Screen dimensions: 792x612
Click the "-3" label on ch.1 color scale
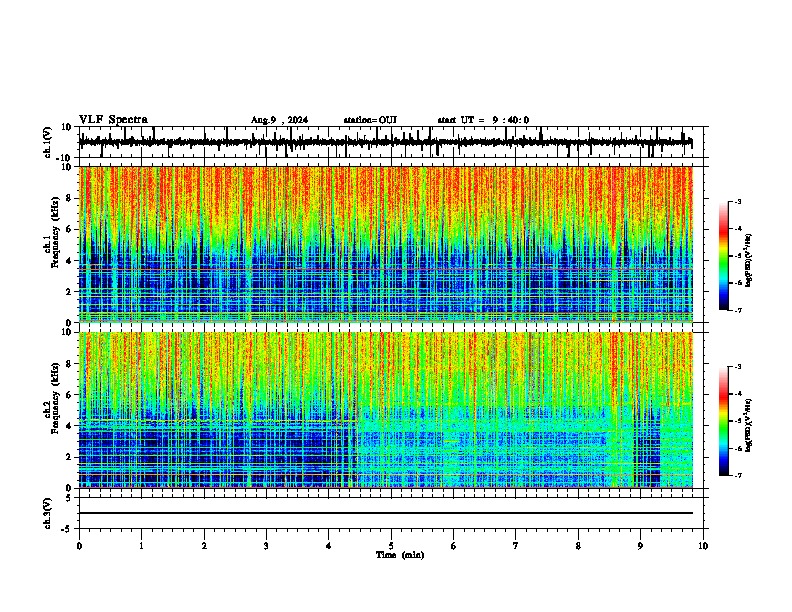coord(737,201)
